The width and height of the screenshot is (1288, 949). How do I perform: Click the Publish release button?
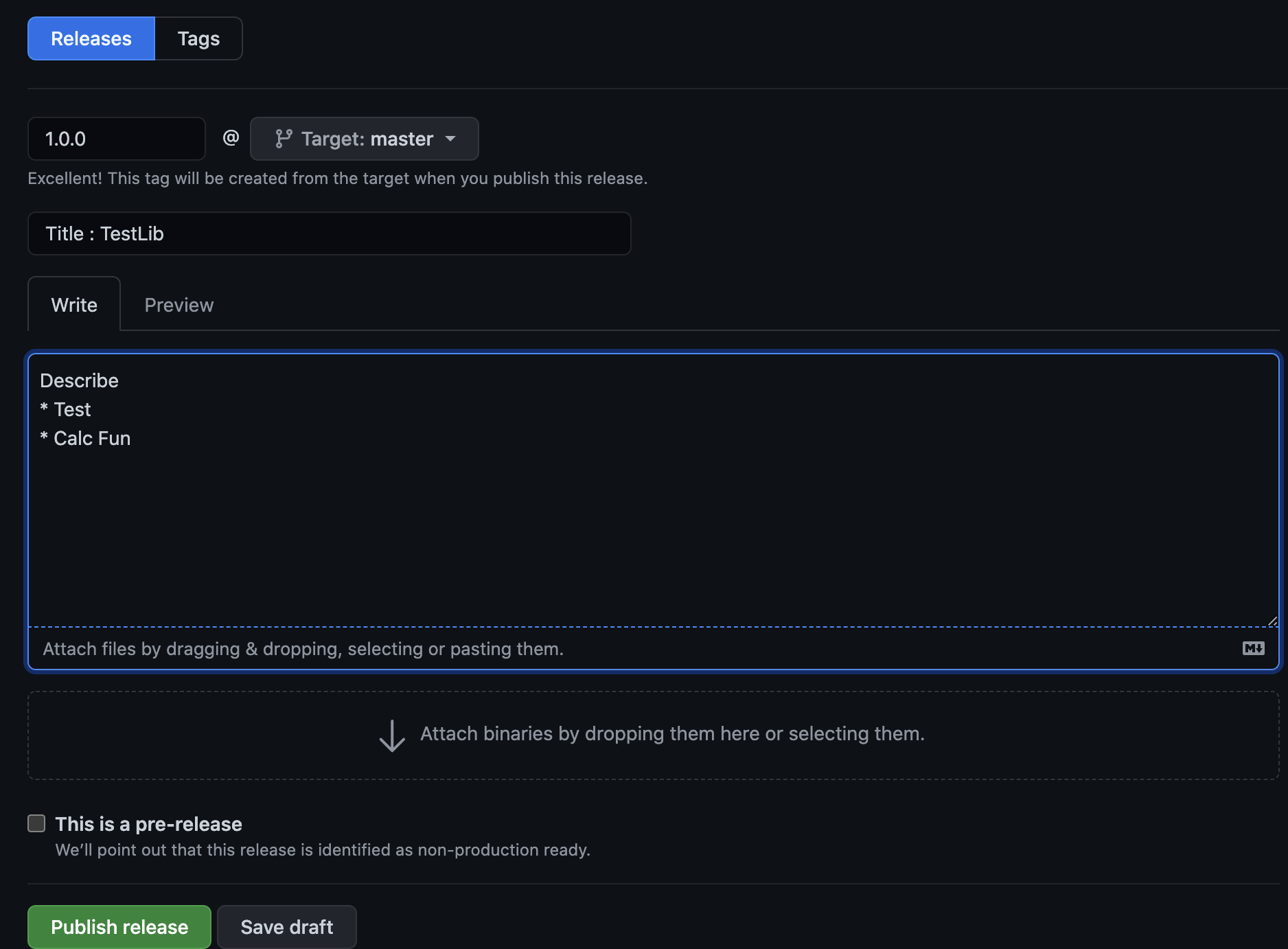[119, 927]
